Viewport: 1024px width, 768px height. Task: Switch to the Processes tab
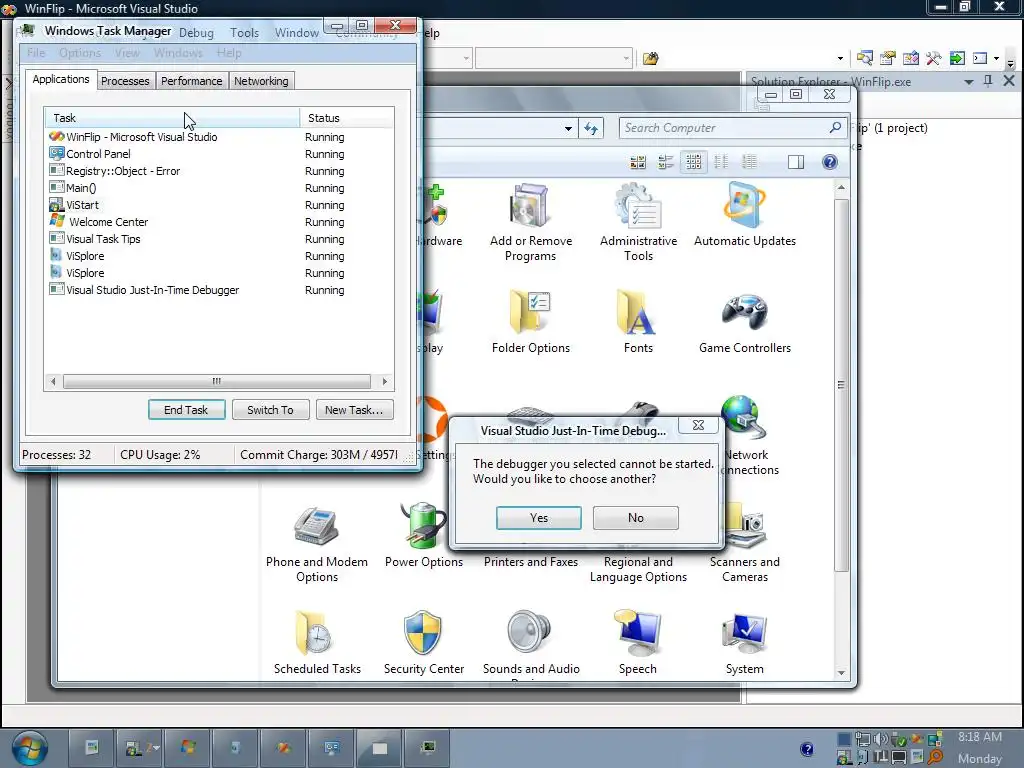coord(125,81)
